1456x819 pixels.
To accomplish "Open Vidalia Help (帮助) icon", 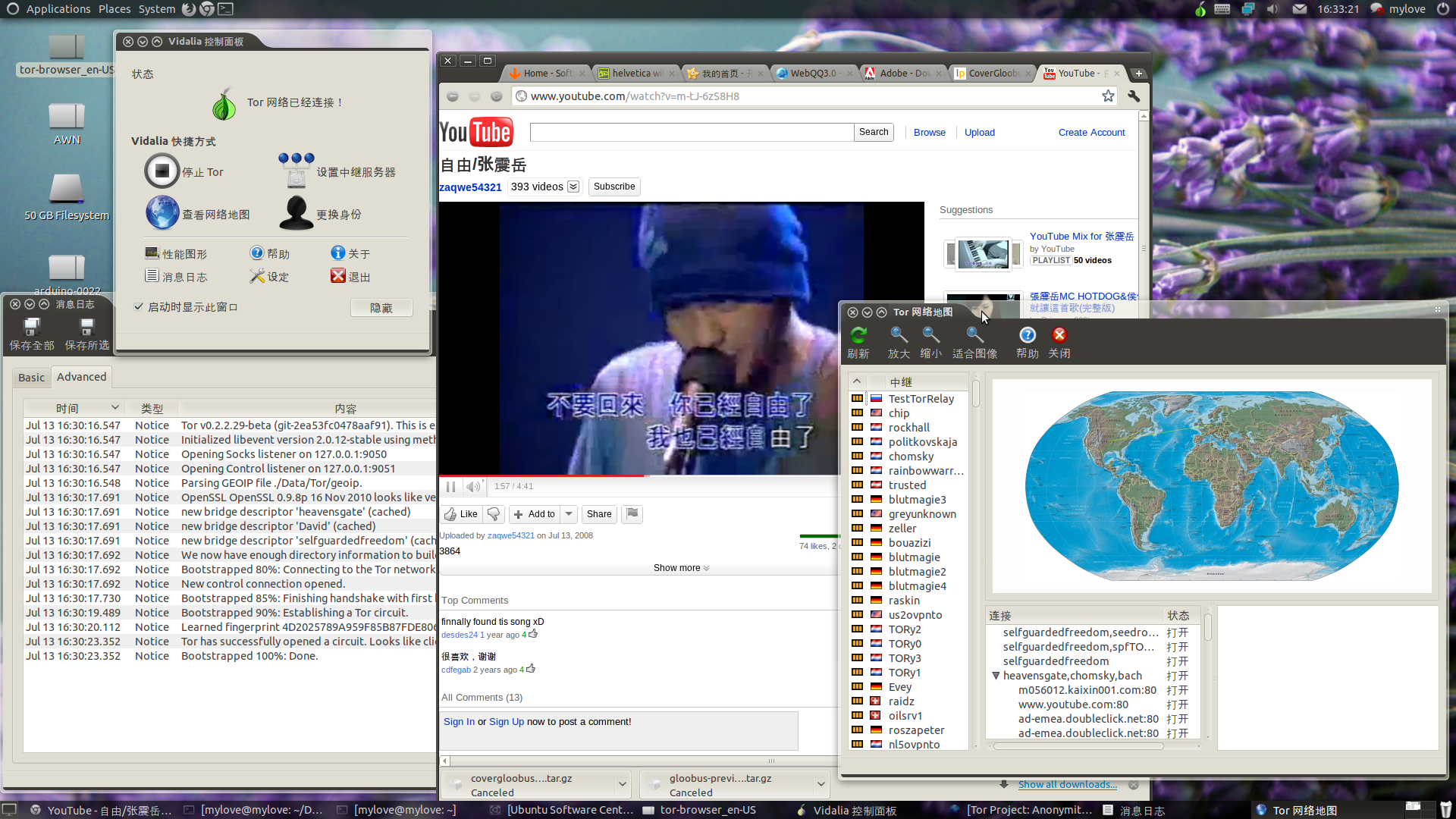I will coord(257,253).
